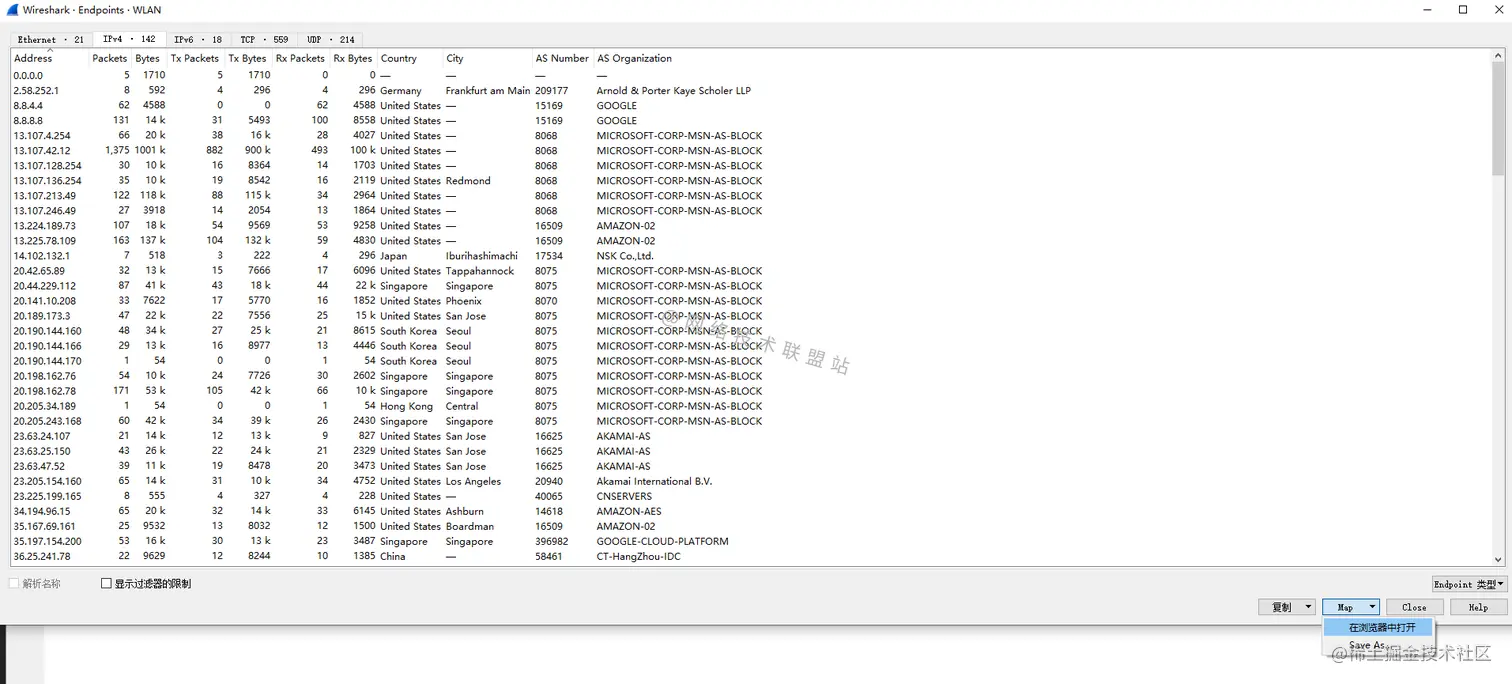Click the Map button
Screen dimensions: 1512x684
(1345, 607)
